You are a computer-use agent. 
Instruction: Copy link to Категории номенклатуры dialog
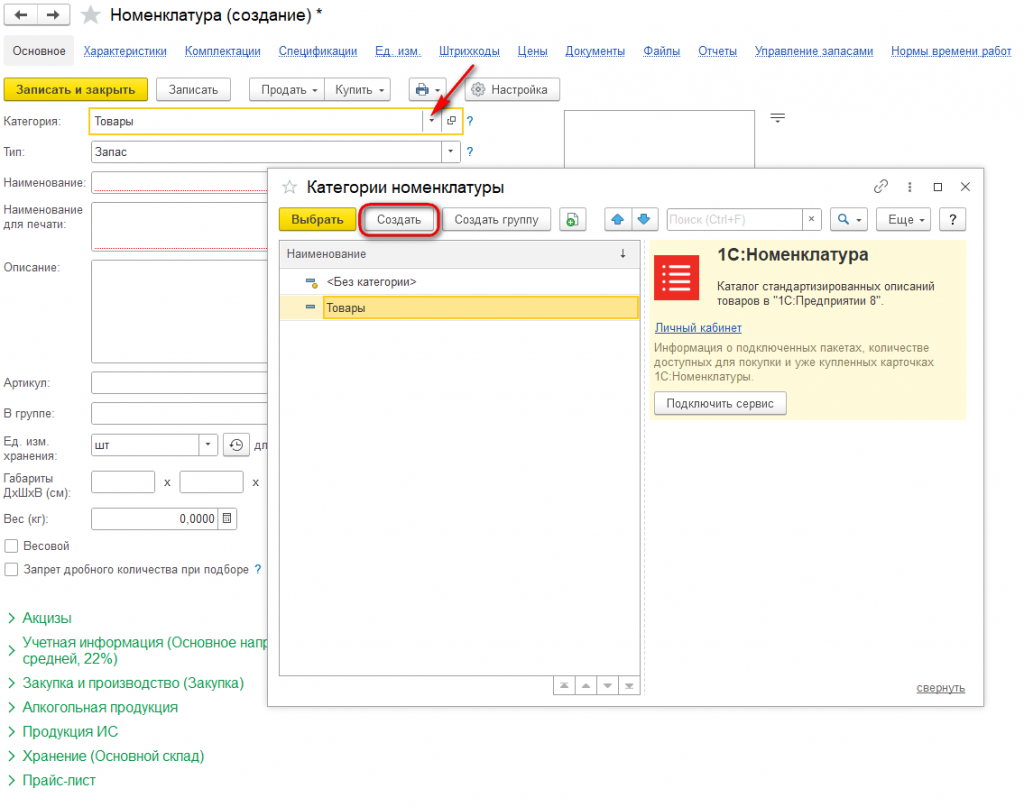tap(881, 187)
